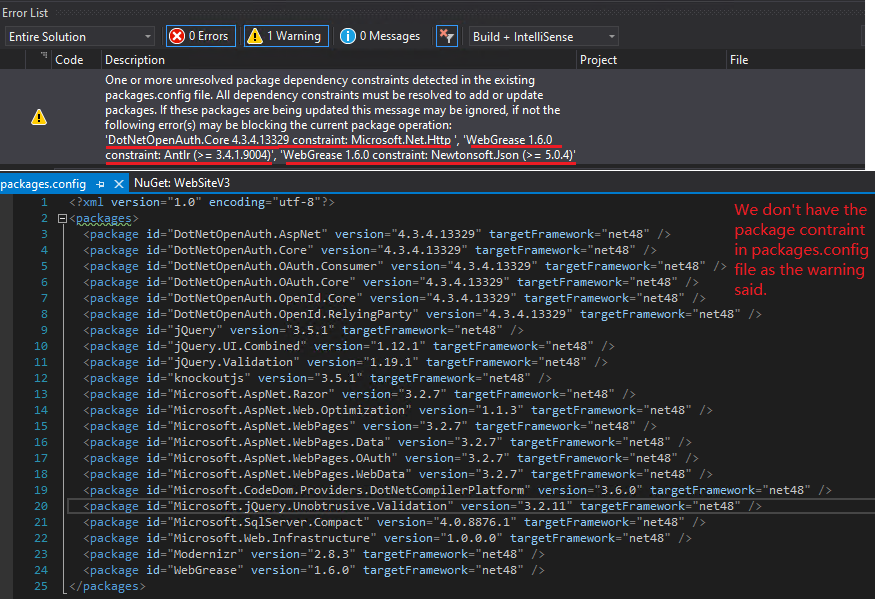Open the Build + IntelliSense dropdown
875x599 pixels.
click(x=544, y=37)
